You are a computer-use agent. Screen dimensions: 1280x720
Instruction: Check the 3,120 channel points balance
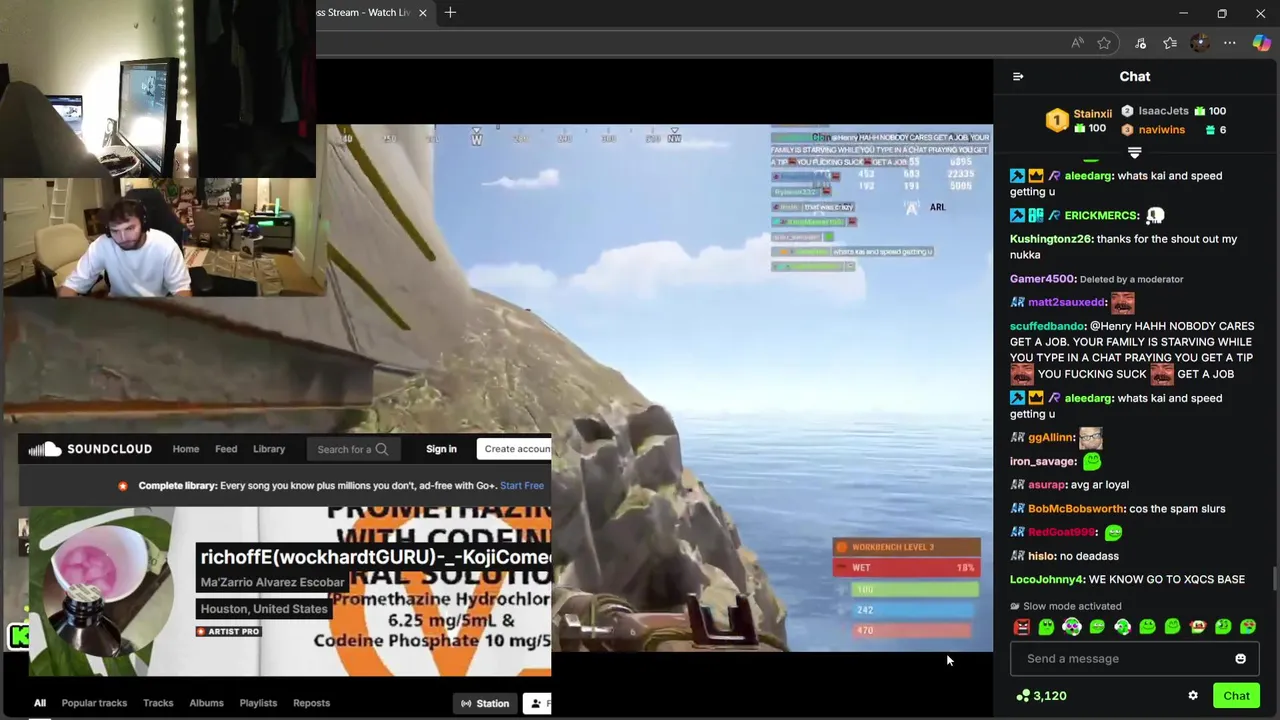point(1041,696)
